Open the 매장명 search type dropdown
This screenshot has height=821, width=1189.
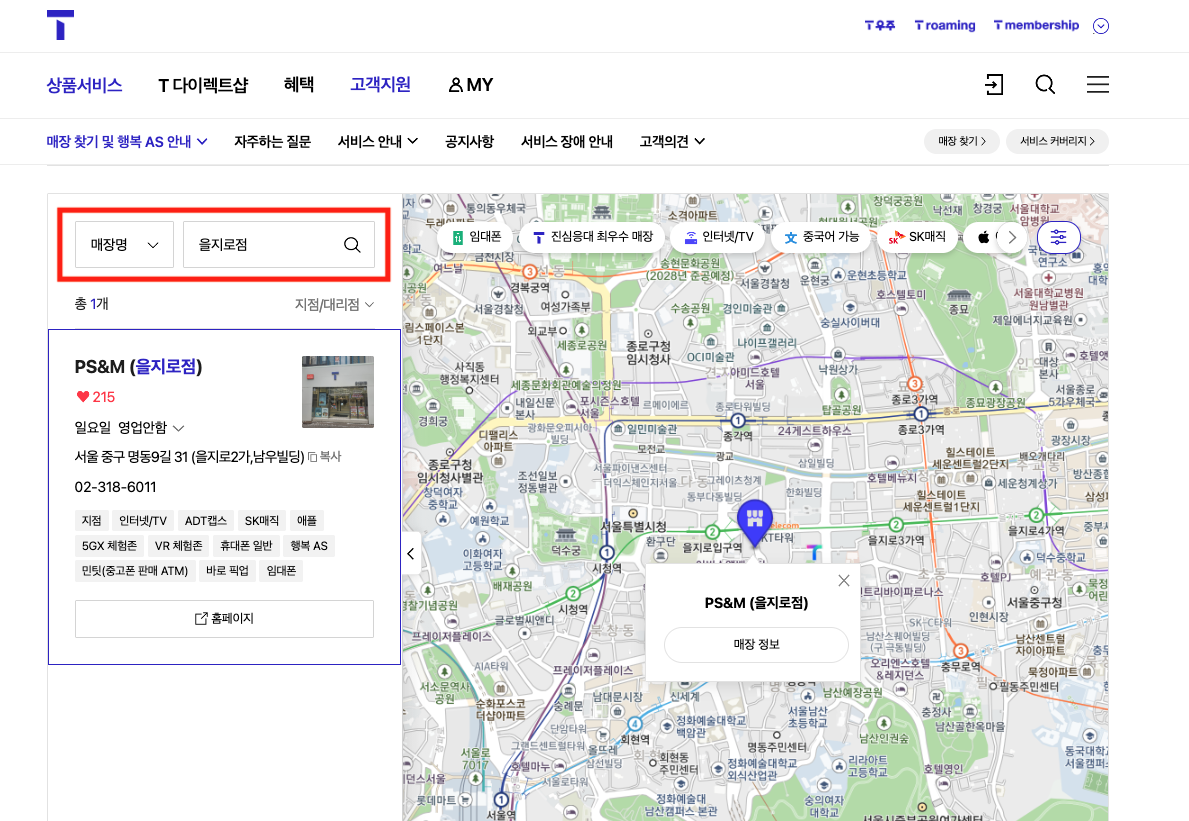coord(124,244)
